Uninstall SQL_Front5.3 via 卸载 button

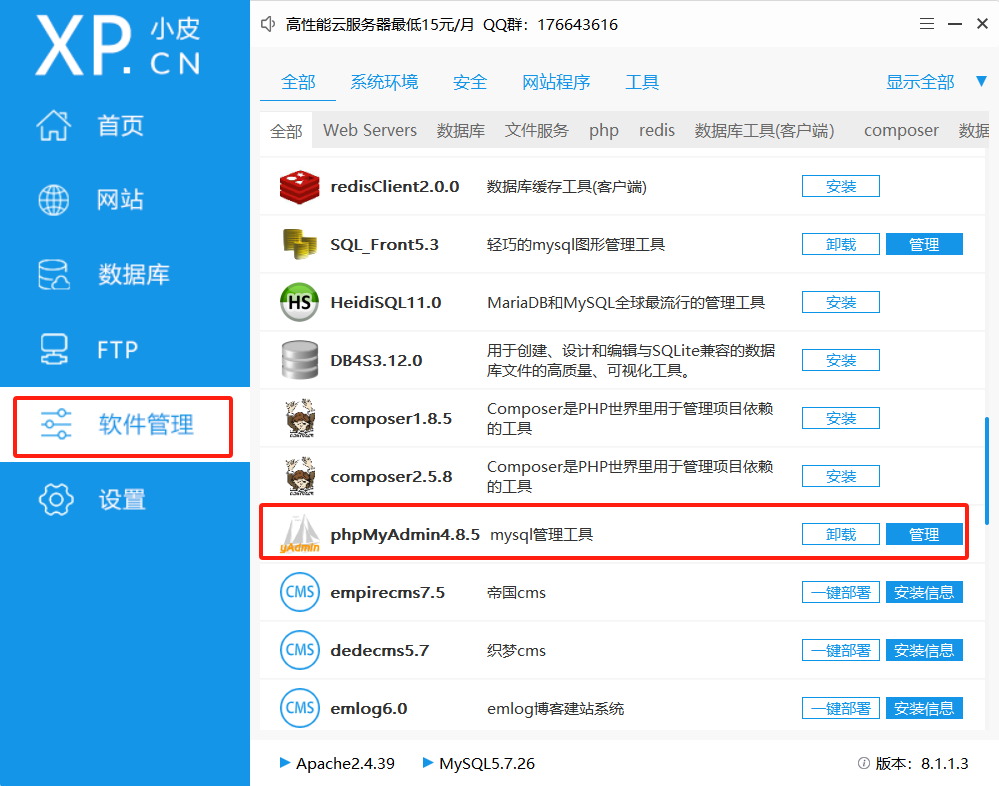pyautogui.click(x=841, y=245)
